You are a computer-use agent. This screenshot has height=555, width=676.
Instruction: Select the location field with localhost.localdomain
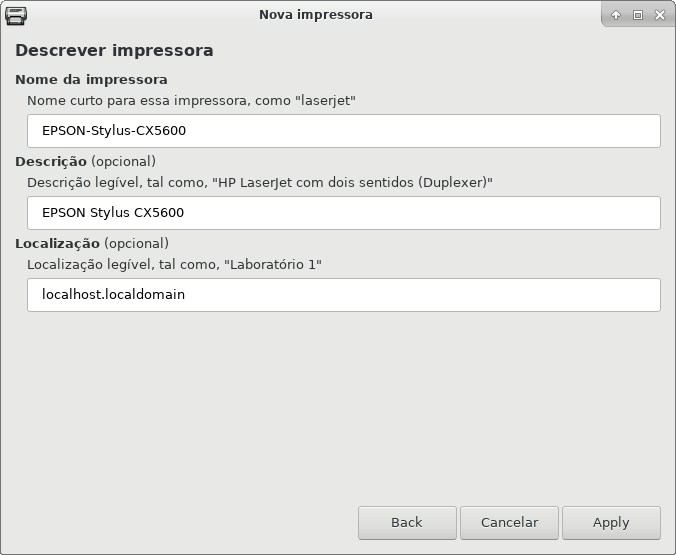[x=344, y=295]
